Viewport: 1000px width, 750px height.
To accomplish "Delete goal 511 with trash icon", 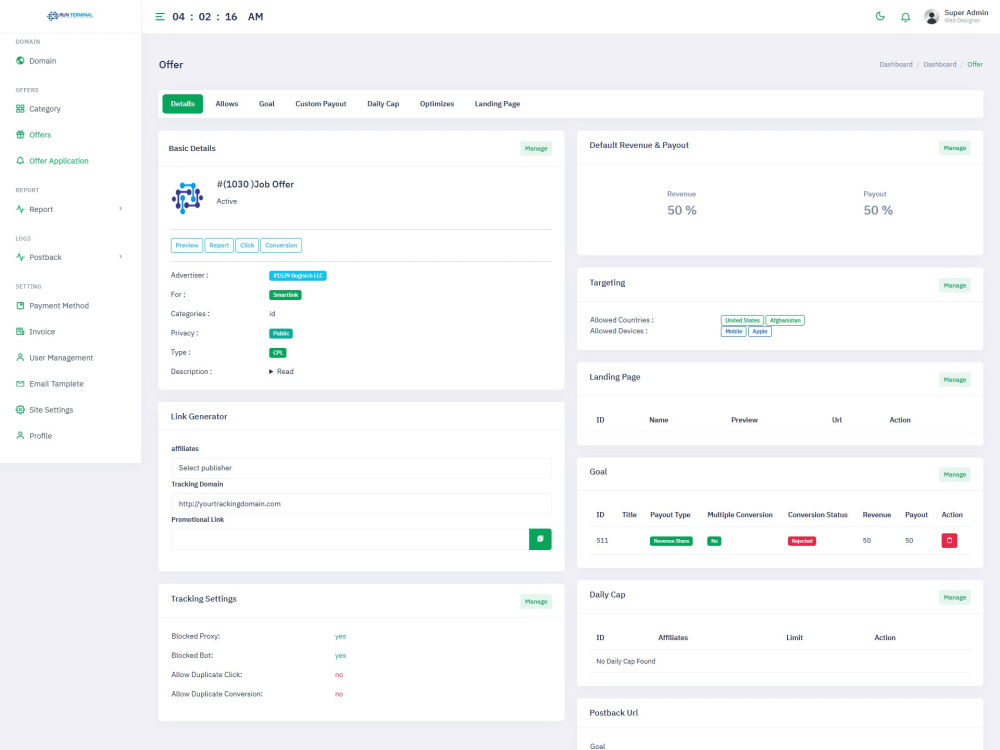I will (949, 540).
